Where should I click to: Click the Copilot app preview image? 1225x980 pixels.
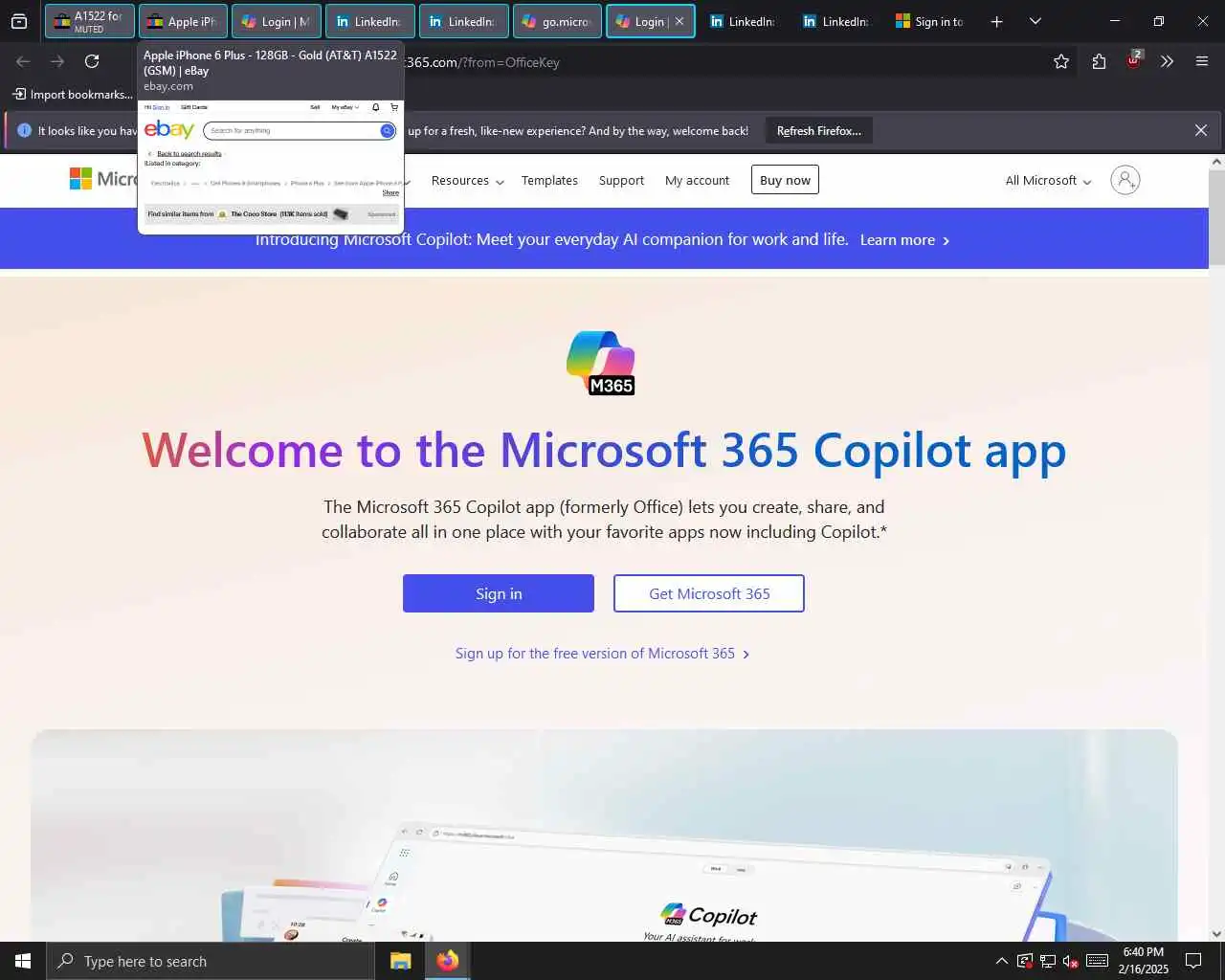(604, 835)
